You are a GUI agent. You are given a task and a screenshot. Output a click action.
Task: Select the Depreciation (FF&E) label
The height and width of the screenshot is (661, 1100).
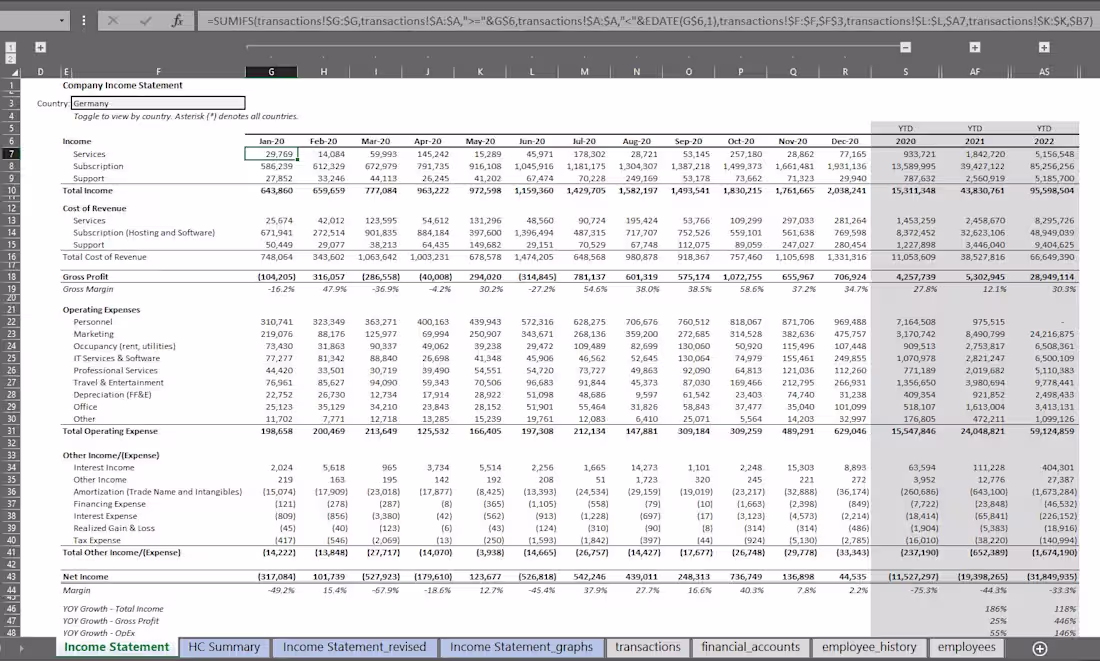112,394
